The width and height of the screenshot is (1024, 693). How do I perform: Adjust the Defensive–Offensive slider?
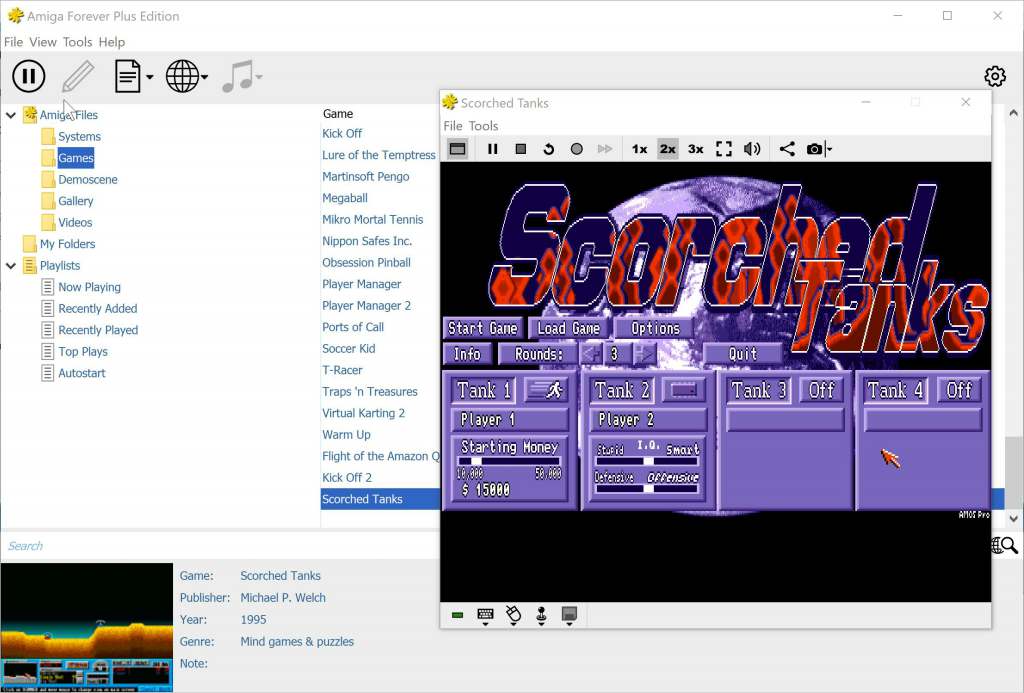coord(647,488)
